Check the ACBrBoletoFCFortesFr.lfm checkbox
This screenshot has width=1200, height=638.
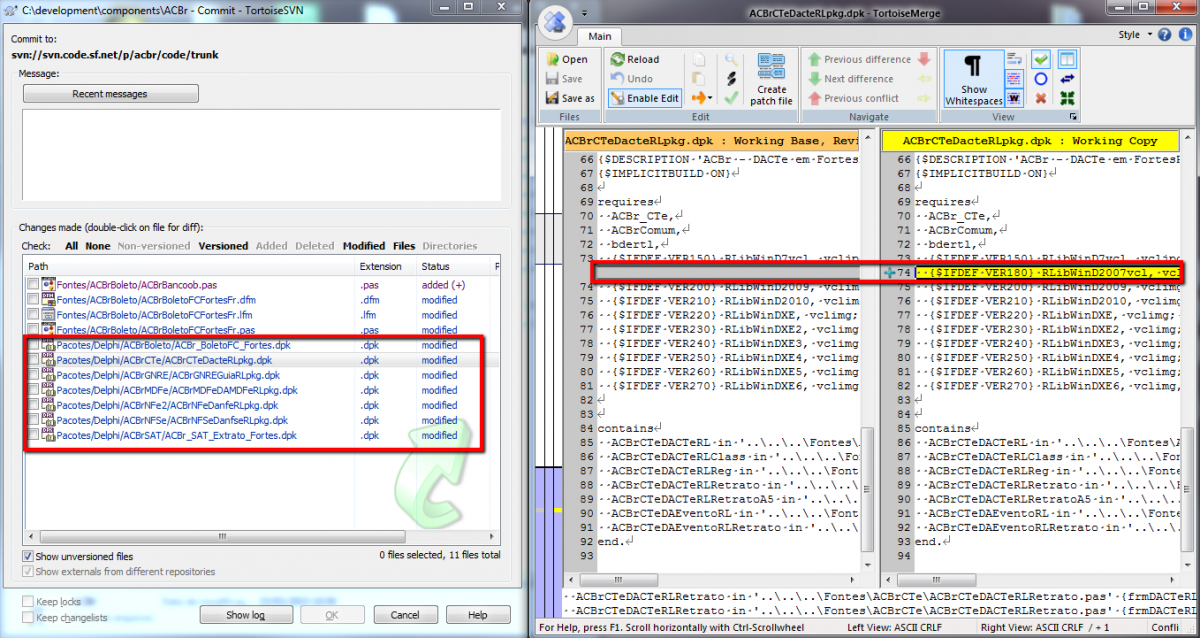(33, 315)
